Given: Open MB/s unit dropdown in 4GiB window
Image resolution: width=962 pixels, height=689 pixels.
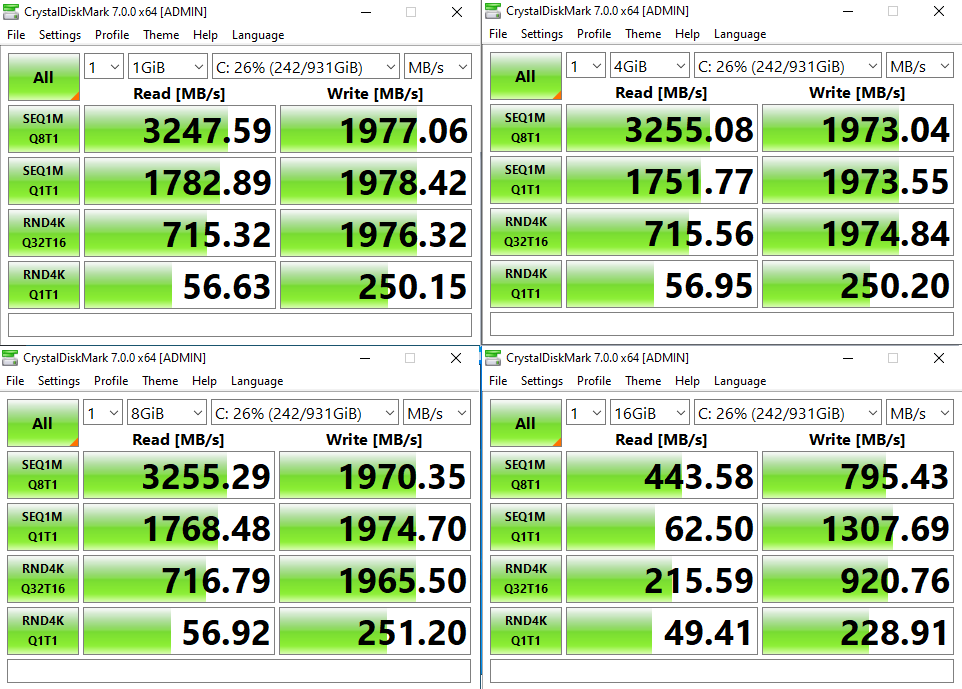Looking at the screenshot, I should tap(919, 66).
